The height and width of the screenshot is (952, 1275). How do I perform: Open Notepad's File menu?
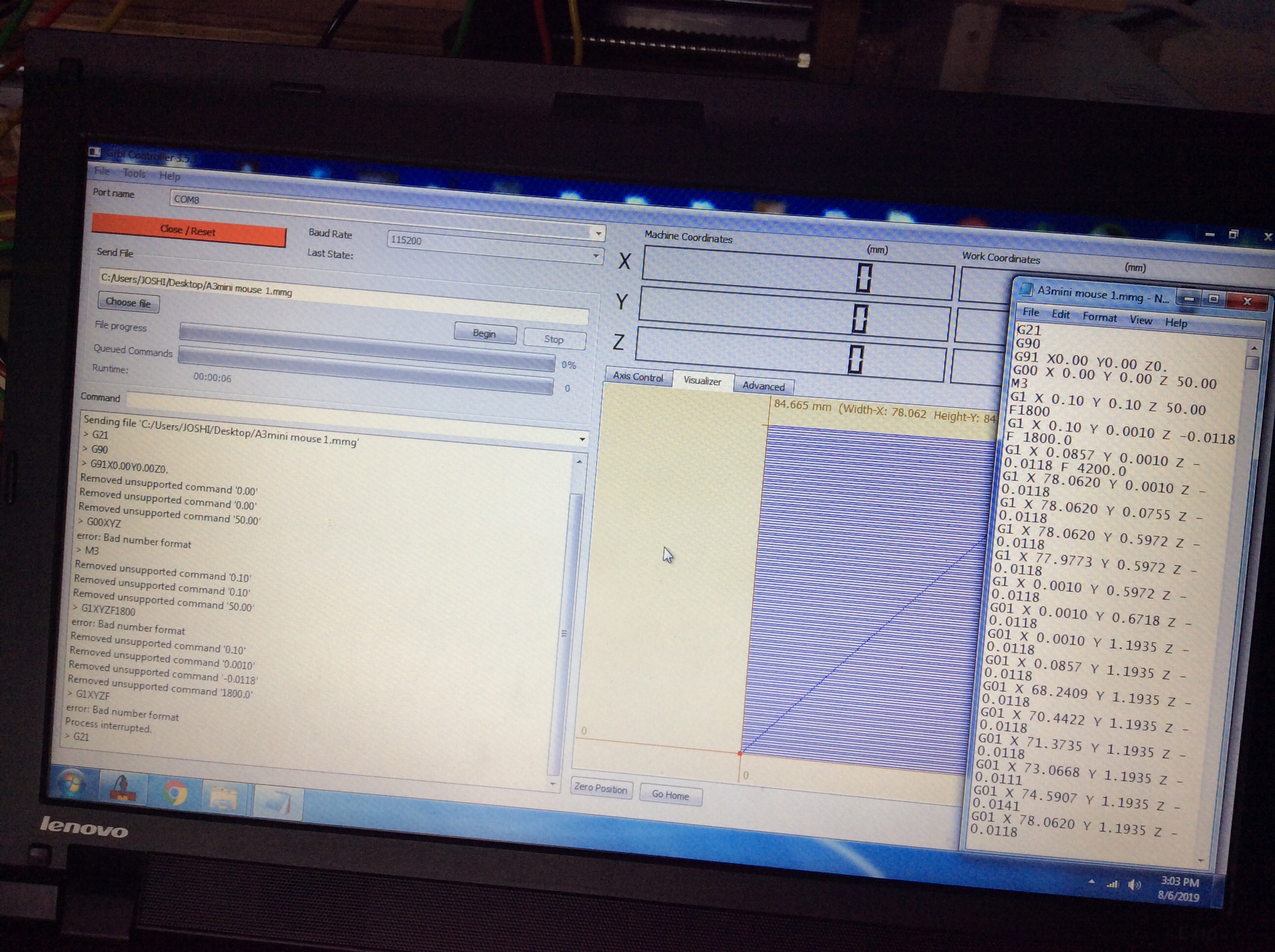pyautogui.click(x=1031, y=312)
